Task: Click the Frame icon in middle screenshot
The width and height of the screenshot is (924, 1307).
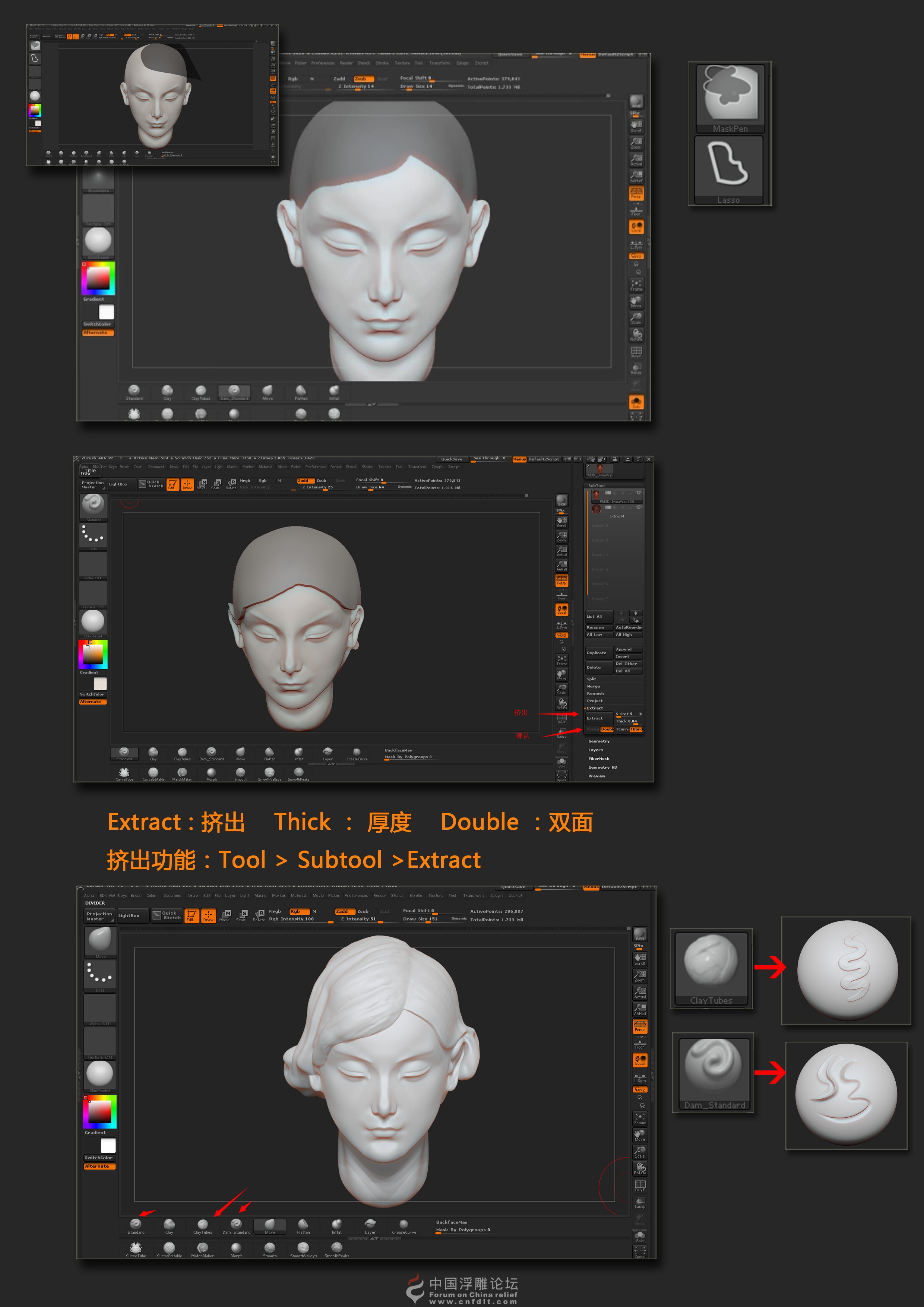Action: pyautogui.click(x=561, y=660)
